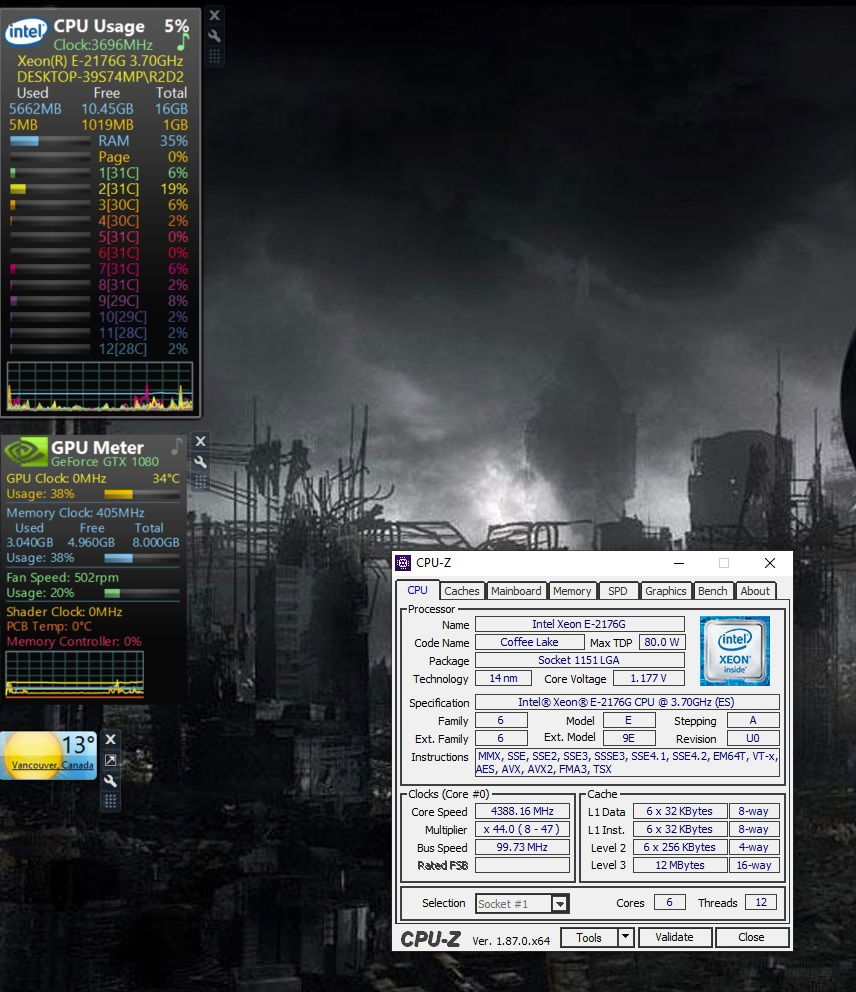
Task: Click the Intel logo in CPU Usage gadget
Action: tap(26, 33)
